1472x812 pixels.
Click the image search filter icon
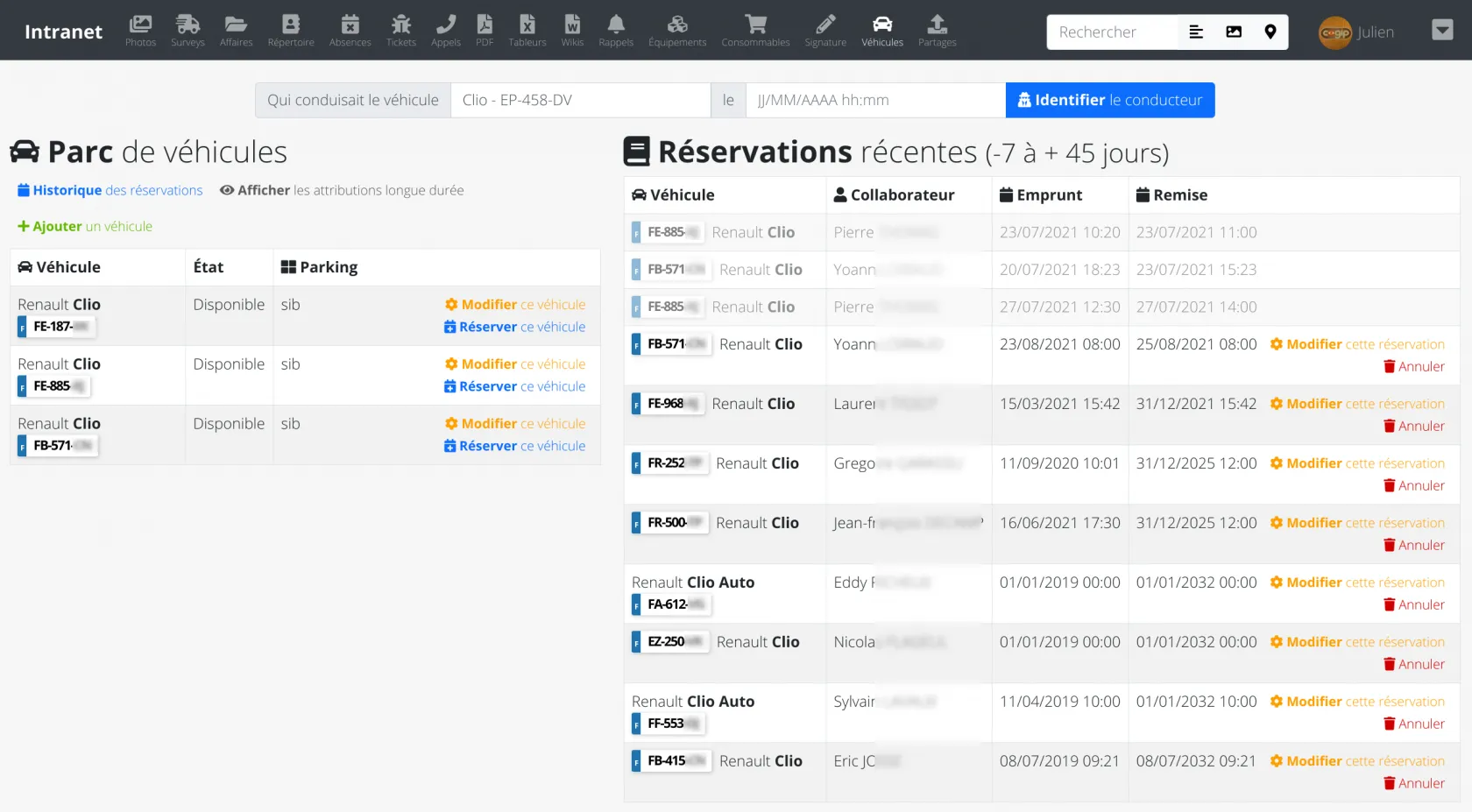click(x=1234, y=32)
